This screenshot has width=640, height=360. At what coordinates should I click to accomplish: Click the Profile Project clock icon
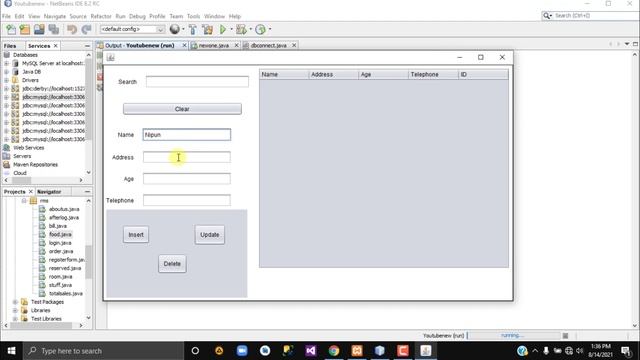tap(260, 29)
